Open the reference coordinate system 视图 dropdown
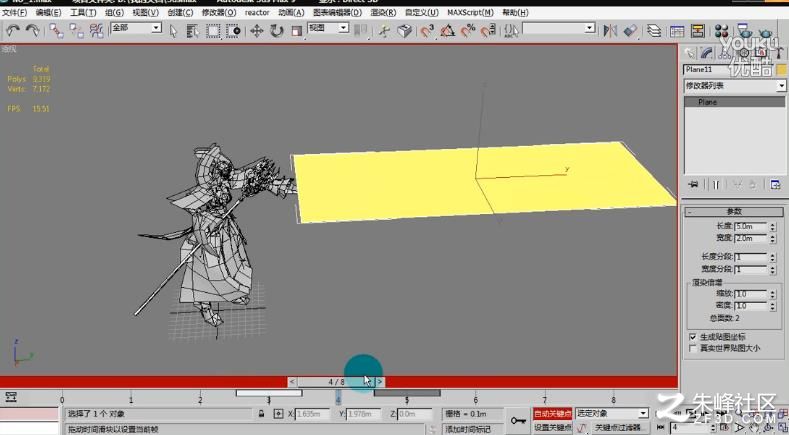Viewport: 789px width, 435px height. point(328,28)
